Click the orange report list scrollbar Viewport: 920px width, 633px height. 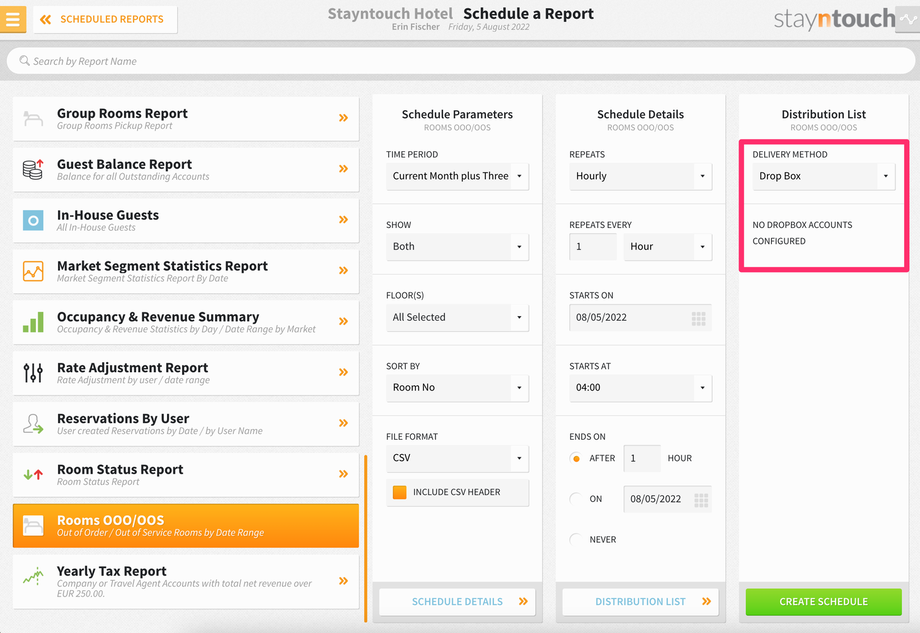click(x=366, y=538)
